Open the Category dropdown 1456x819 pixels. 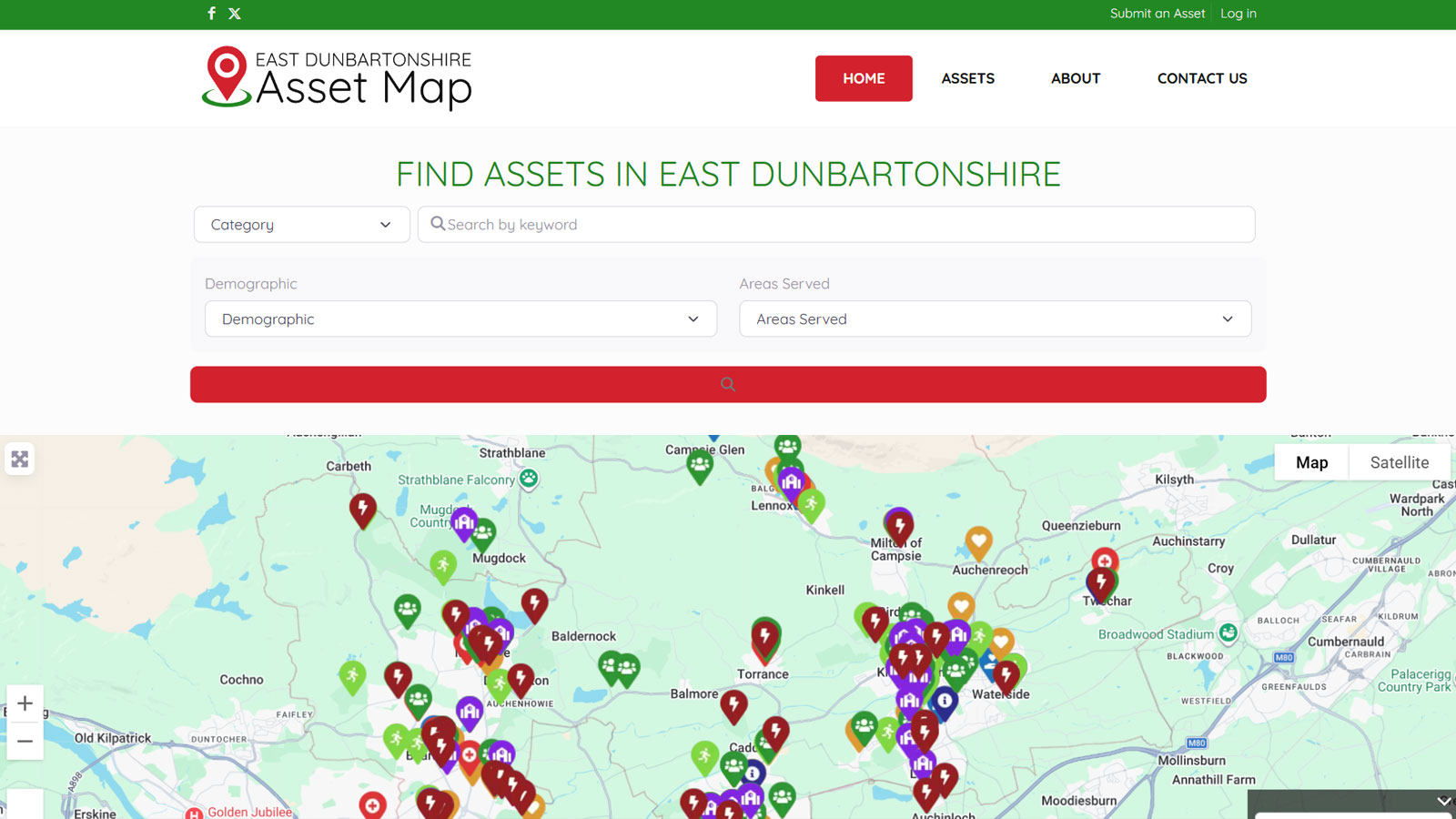pos(302,225)
